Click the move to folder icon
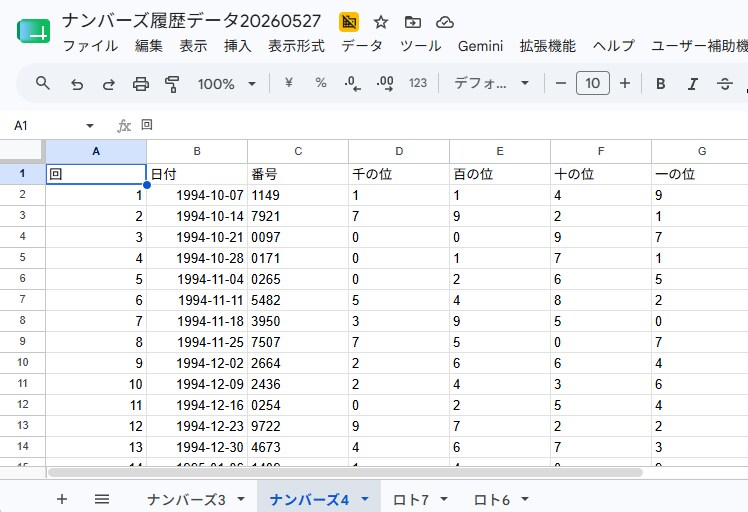This screenshot has height=512, width=748. pyautogui.click(x=413, y=22)
